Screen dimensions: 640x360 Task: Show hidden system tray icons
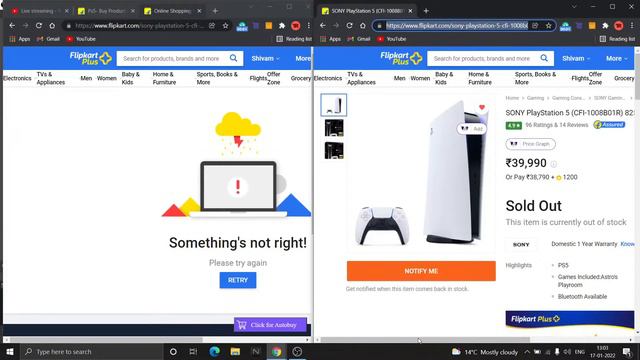527,351
